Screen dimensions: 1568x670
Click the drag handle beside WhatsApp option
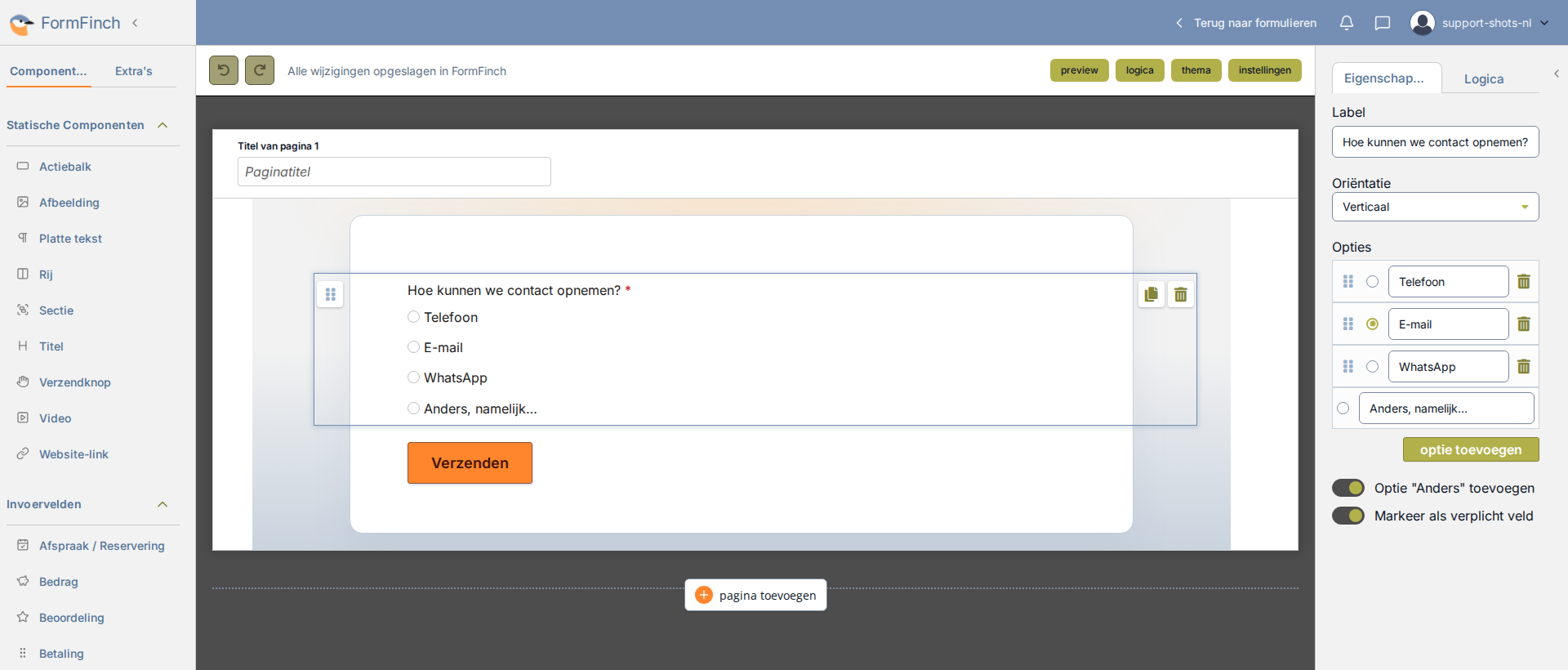tap(1348, 367)
